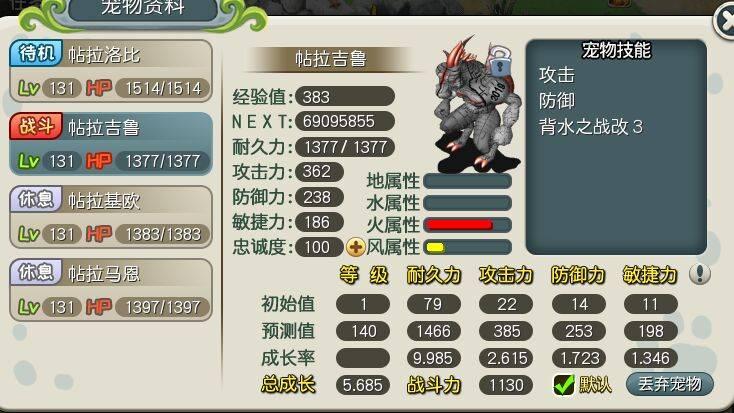Select the 防御 skill entry
Viewport: 734px width, 413px height.
point(557,101)
